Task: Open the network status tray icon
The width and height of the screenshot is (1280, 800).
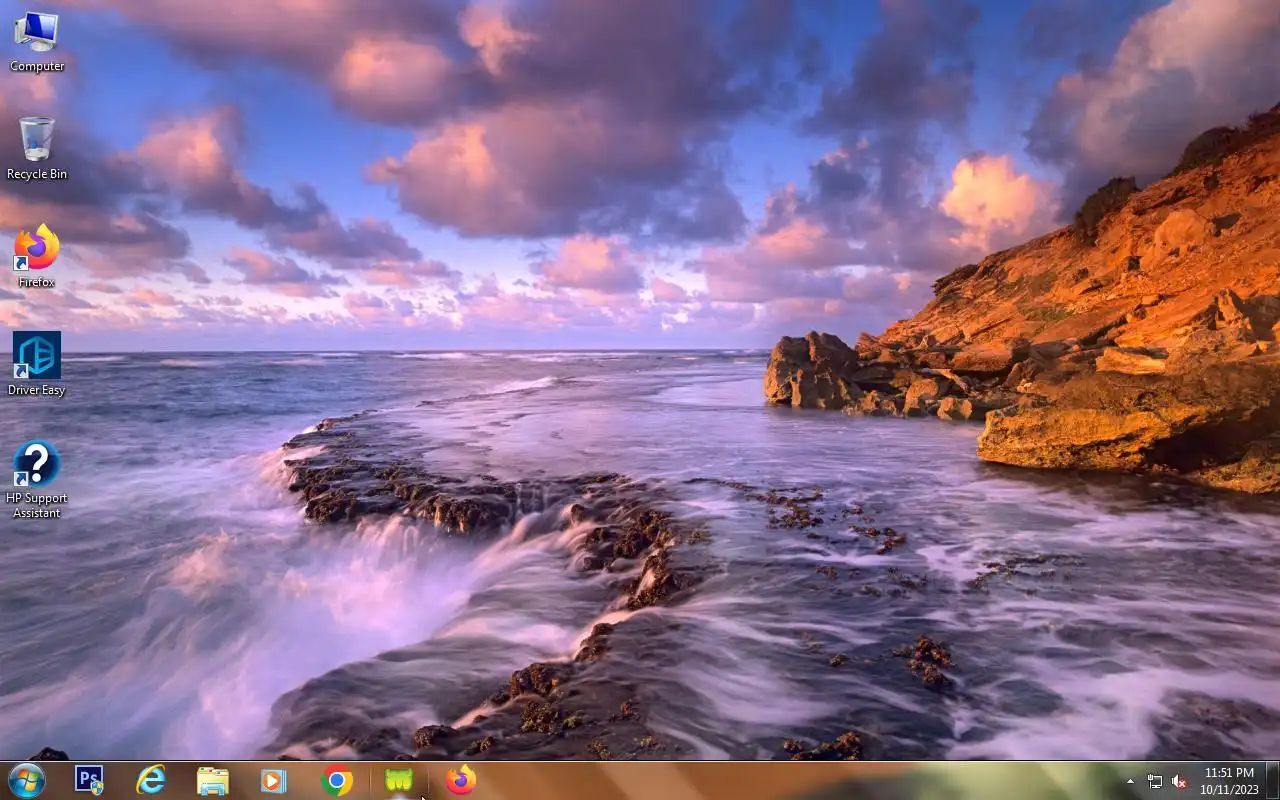Action: pyautogui.click(x=1155, y=781)
